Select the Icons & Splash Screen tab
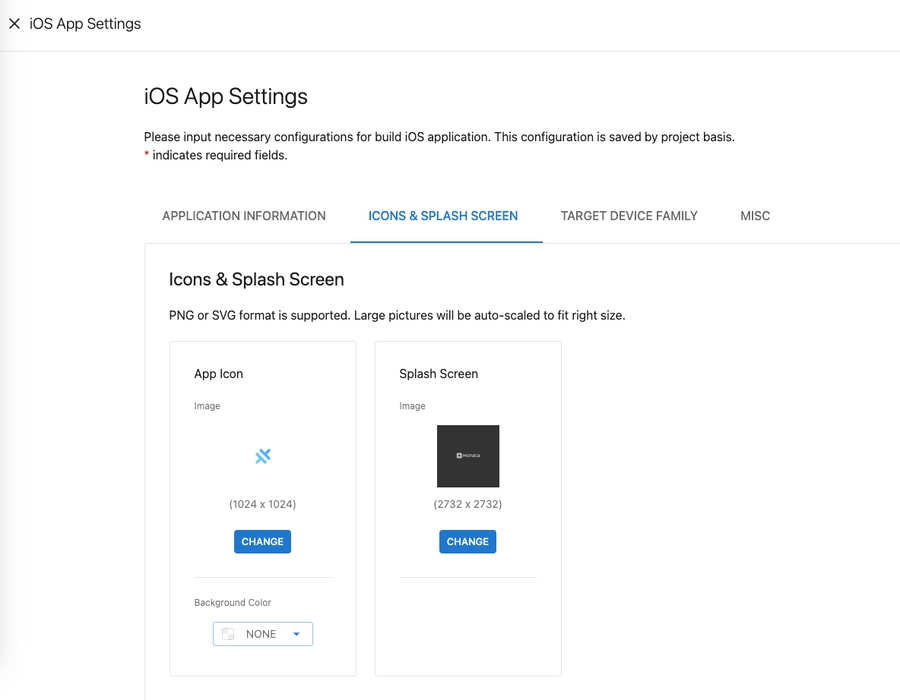Screen dimensions: 900x700 pyautogui.click(x=443, y=216)
